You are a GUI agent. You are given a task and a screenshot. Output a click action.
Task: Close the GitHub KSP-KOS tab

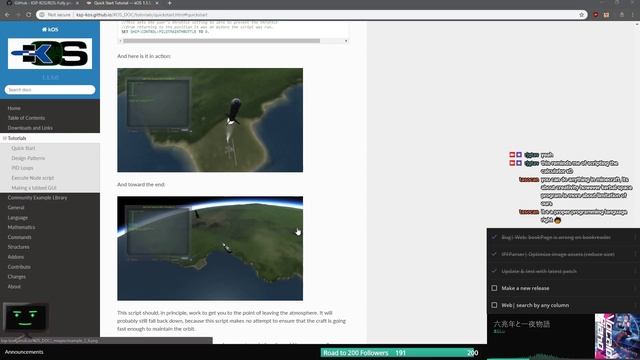click(x=77, y=3)
